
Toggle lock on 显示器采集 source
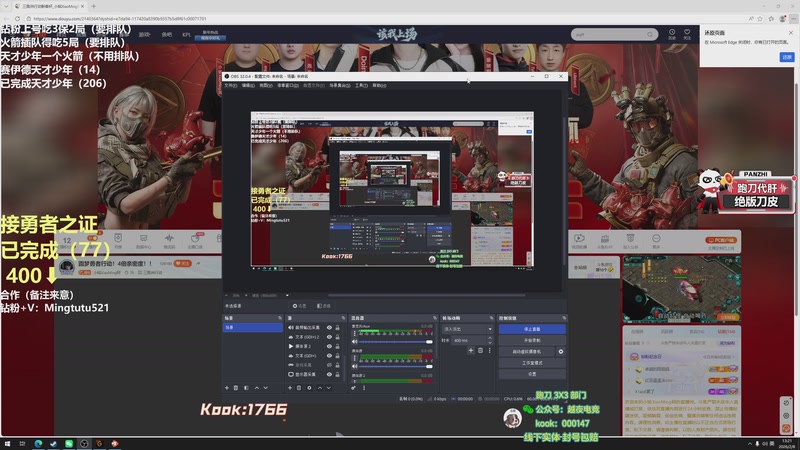tap(337, 374)
